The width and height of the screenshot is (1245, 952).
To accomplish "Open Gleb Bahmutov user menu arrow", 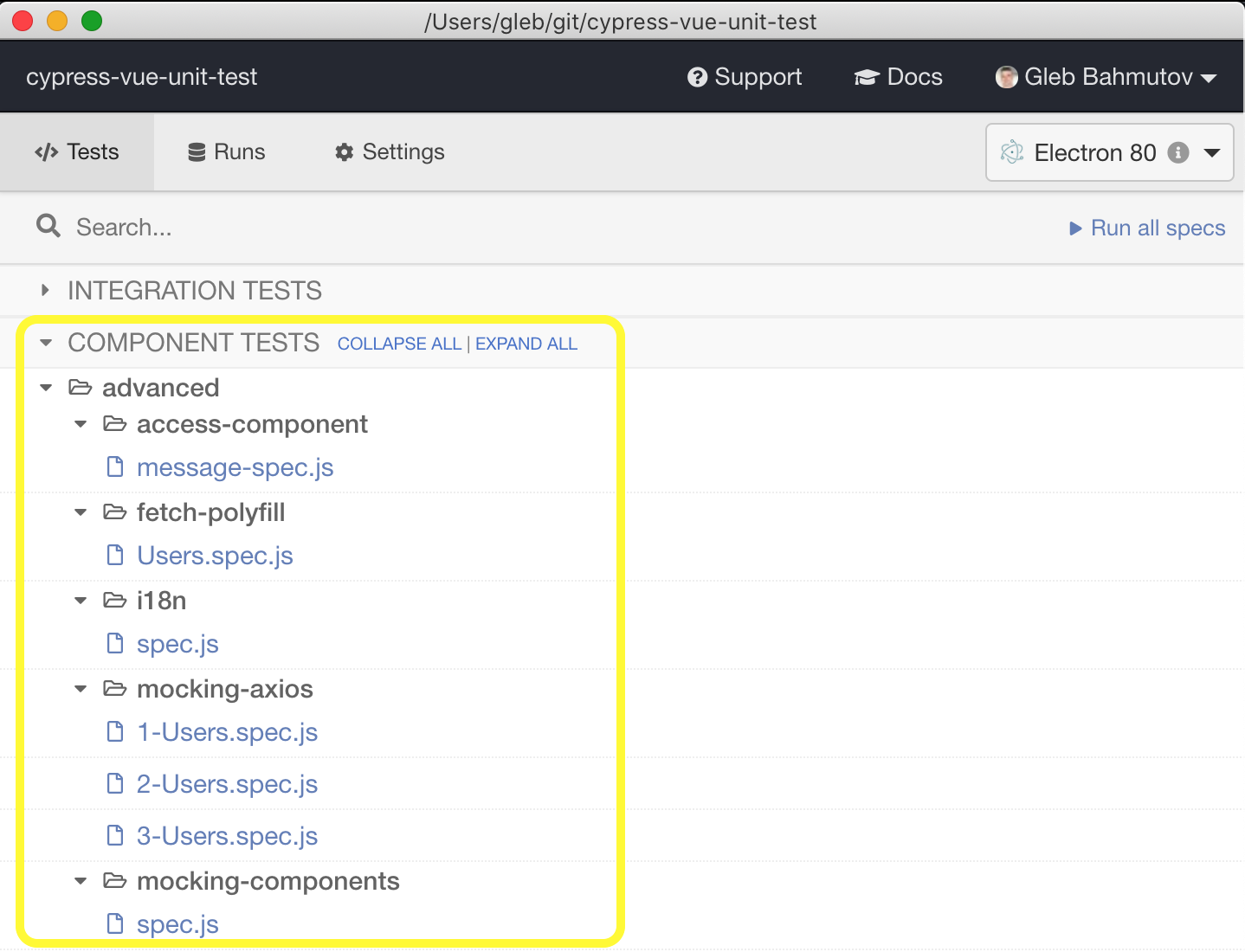I will click(1210, 79).
